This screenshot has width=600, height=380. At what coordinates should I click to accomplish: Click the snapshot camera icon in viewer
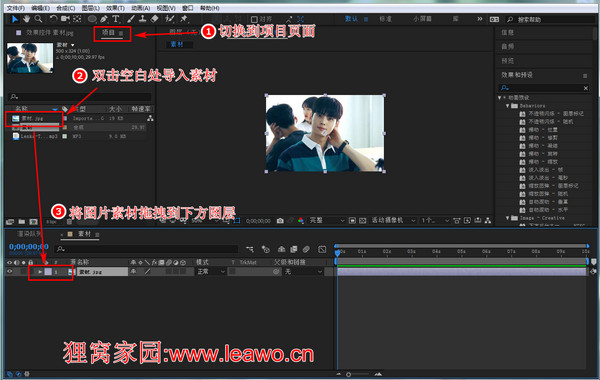[x=280, y=221]
